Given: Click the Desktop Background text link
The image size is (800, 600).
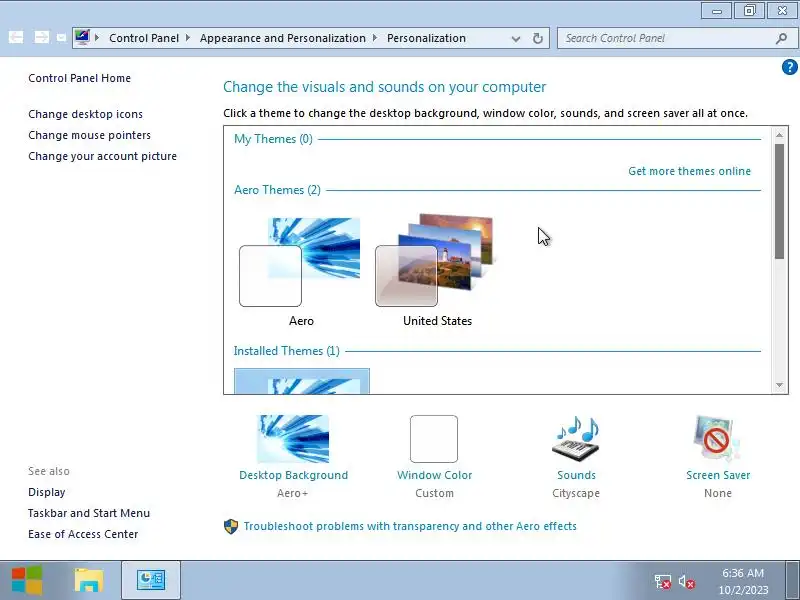Looking at the screenshot, I should [293, 475].
